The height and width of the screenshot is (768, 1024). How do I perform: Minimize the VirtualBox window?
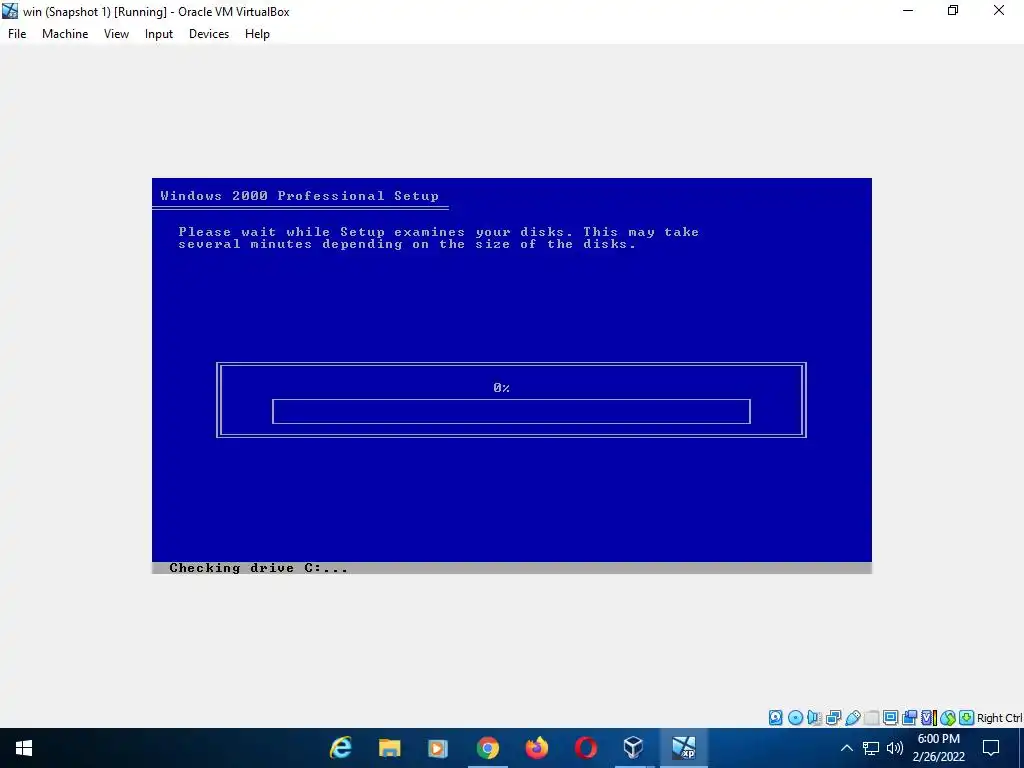pos(908,10)
